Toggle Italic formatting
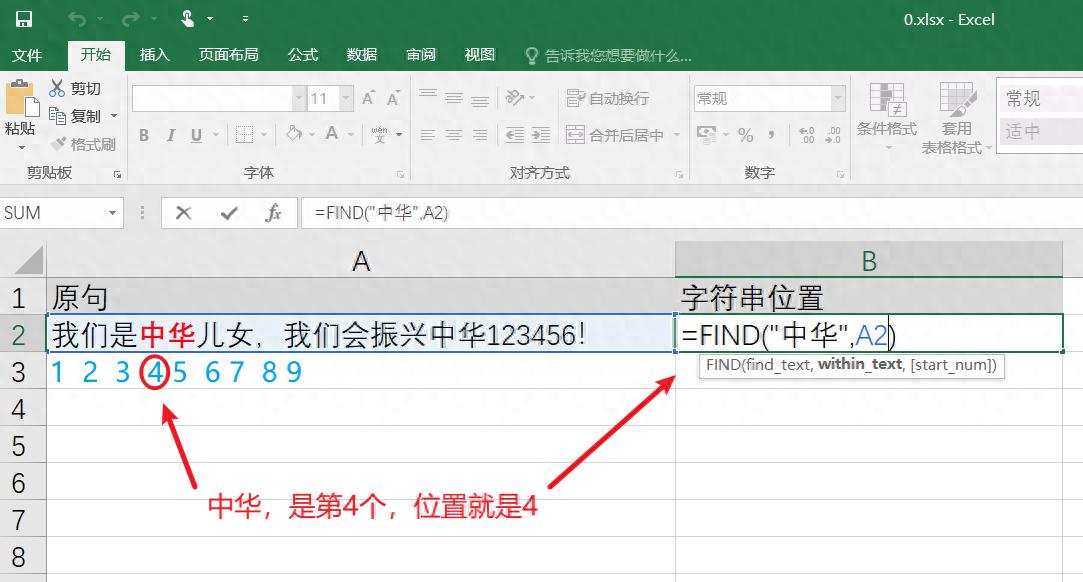Screen dimensions: 1083x582 pyautogui.click(x=171, y=135)
